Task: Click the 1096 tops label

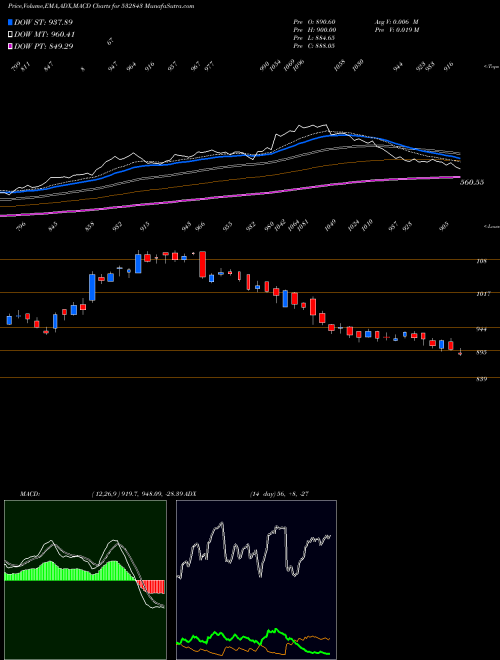Action: (x=298, y=66)
